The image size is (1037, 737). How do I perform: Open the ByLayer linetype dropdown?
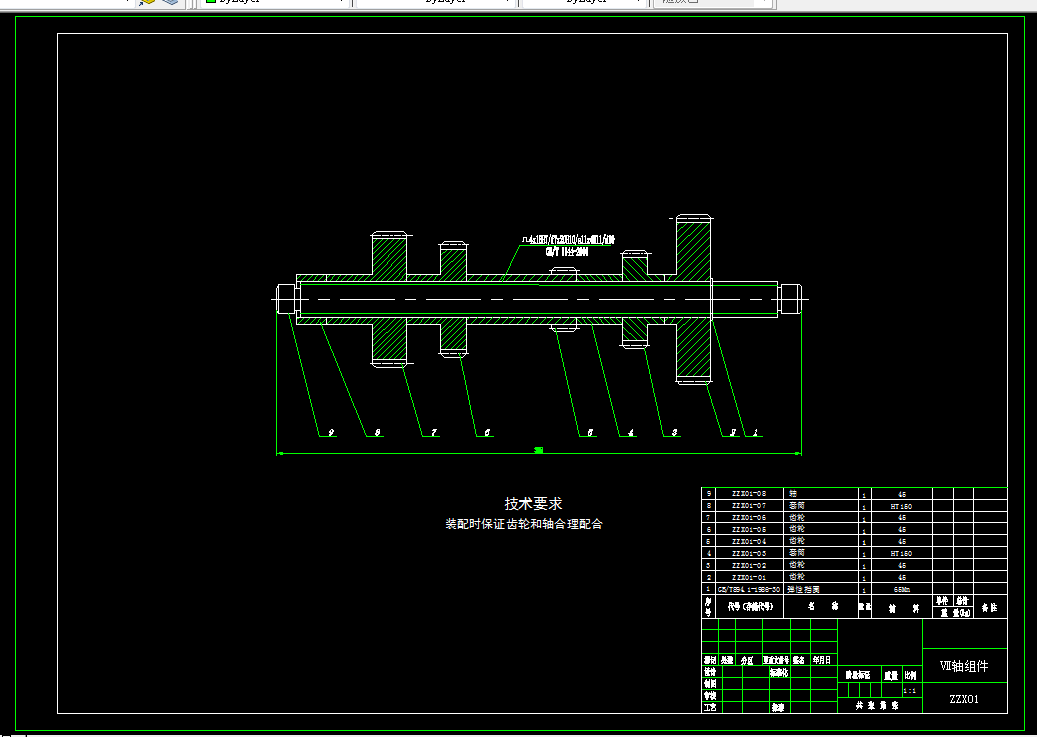tap(436, 2)
